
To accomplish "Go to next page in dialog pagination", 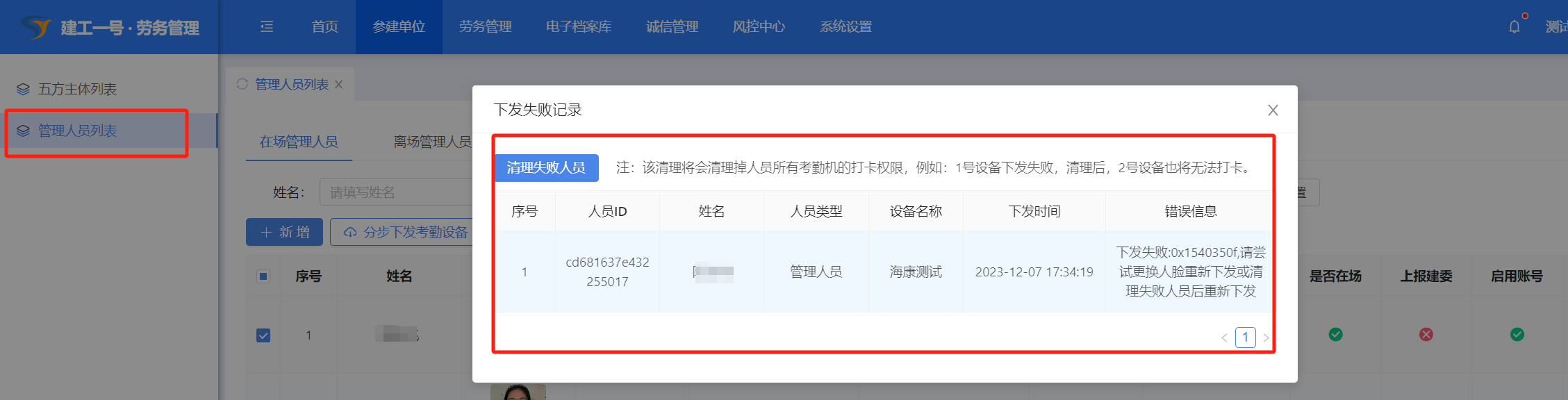I will pyautogui.click(x=1266, y=338).
